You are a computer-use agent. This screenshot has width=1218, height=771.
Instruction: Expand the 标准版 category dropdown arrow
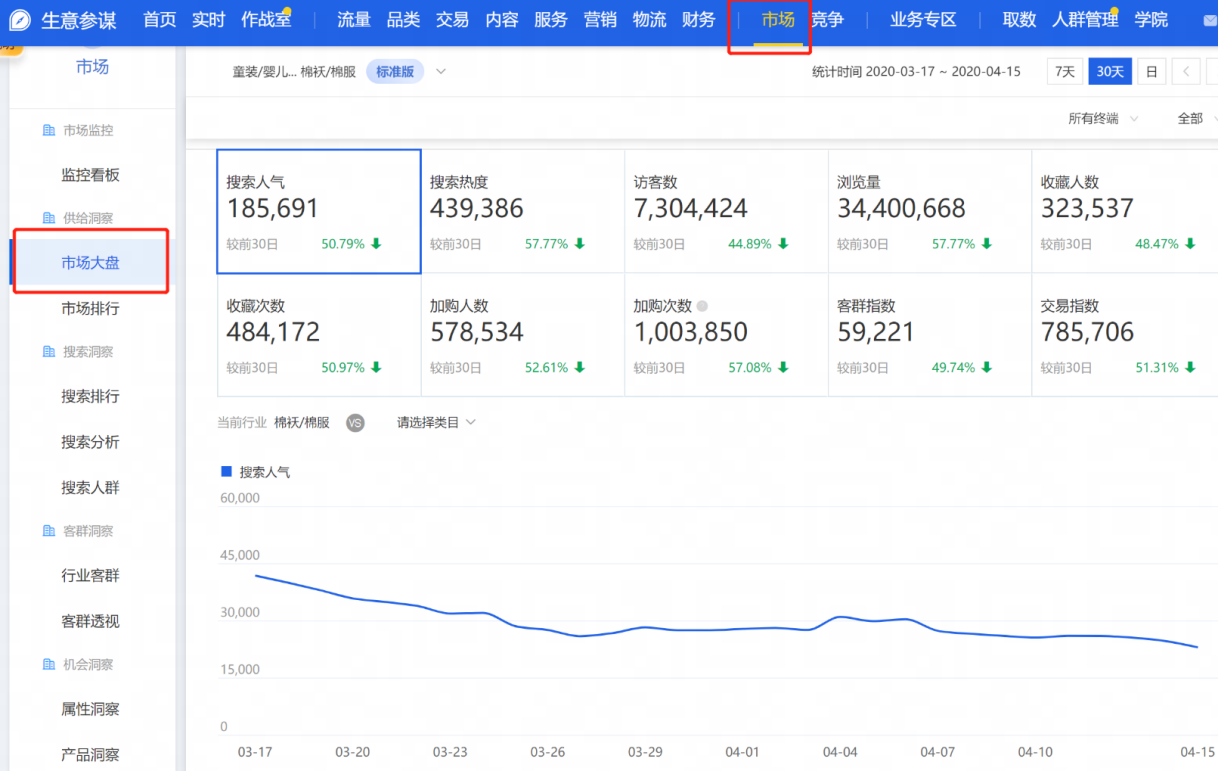(441, 72)
